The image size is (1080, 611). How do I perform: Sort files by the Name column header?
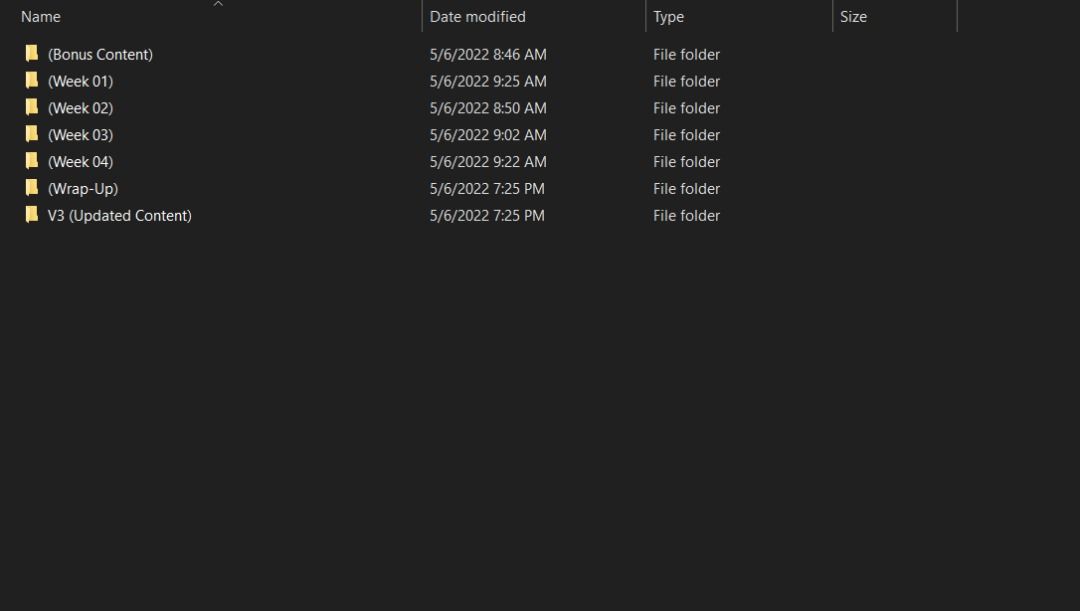(x=41, y=17)
